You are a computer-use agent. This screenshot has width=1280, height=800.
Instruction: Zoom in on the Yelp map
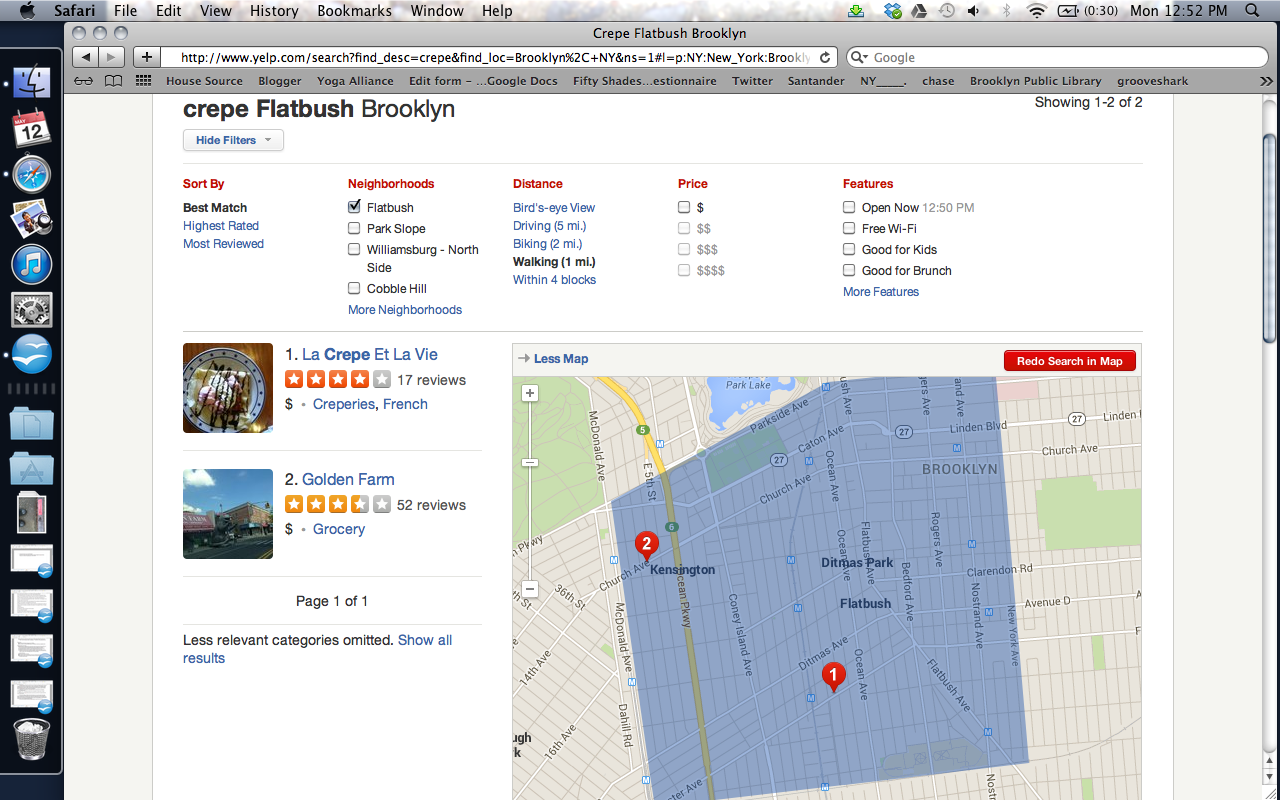click(x=530, y=394)
